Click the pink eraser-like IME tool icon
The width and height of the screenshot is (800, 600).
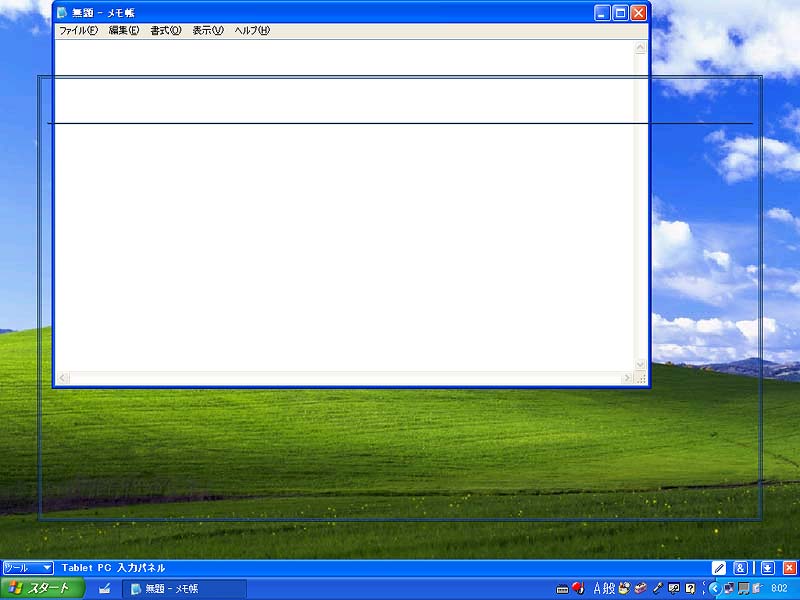click(641, 589)
